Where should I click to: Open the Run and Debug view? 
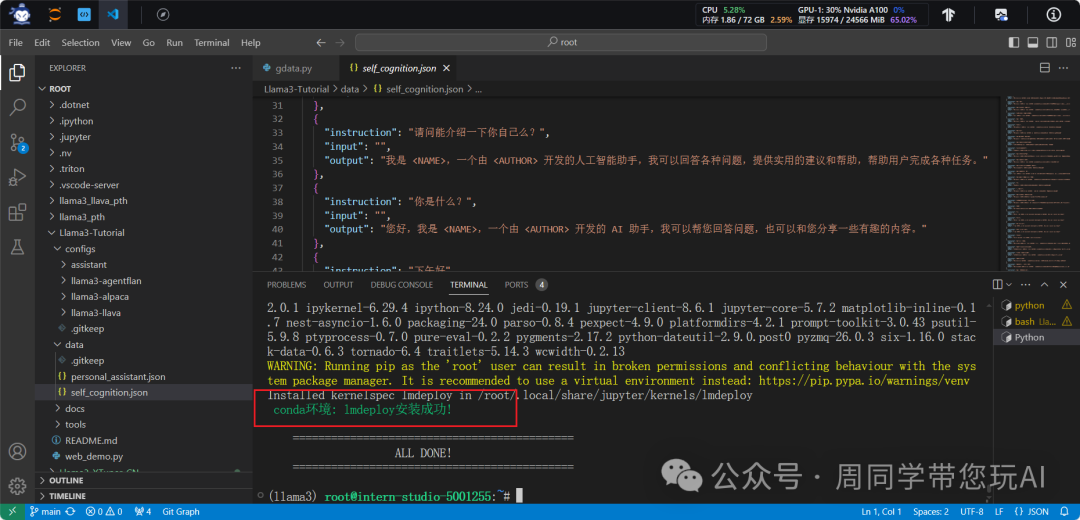(17, 178)
